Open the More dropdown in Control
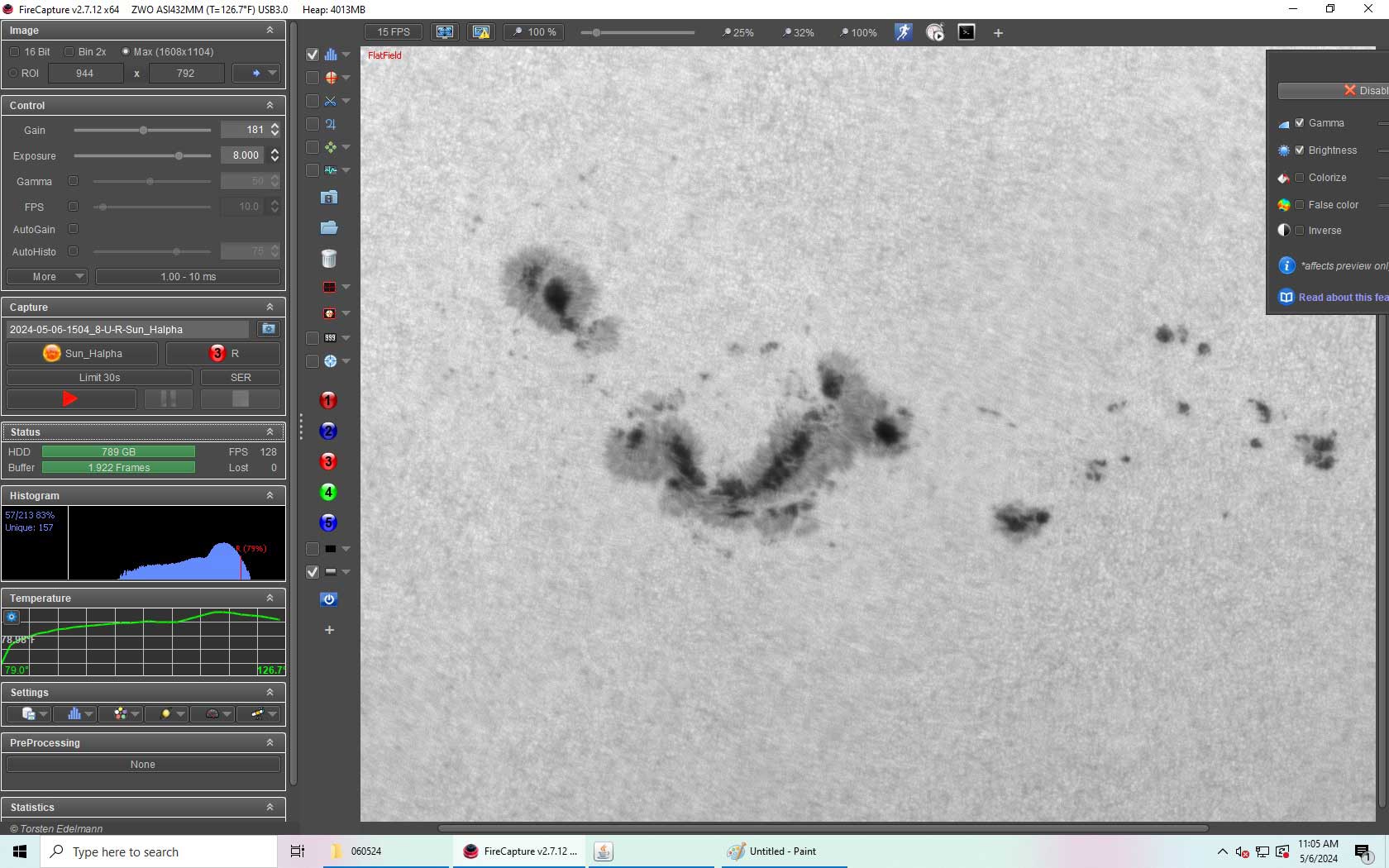 (47, 276)
